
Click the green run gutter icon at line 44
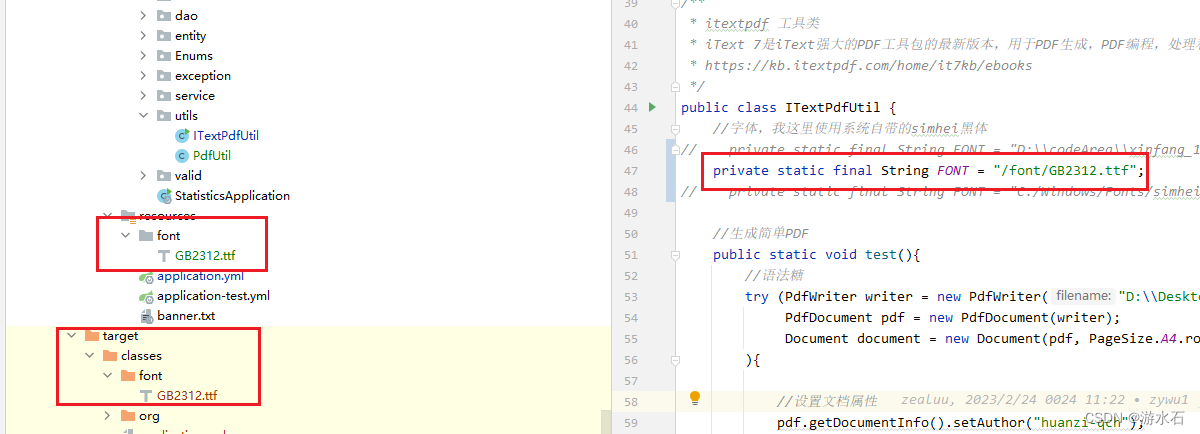coord(653,107)
